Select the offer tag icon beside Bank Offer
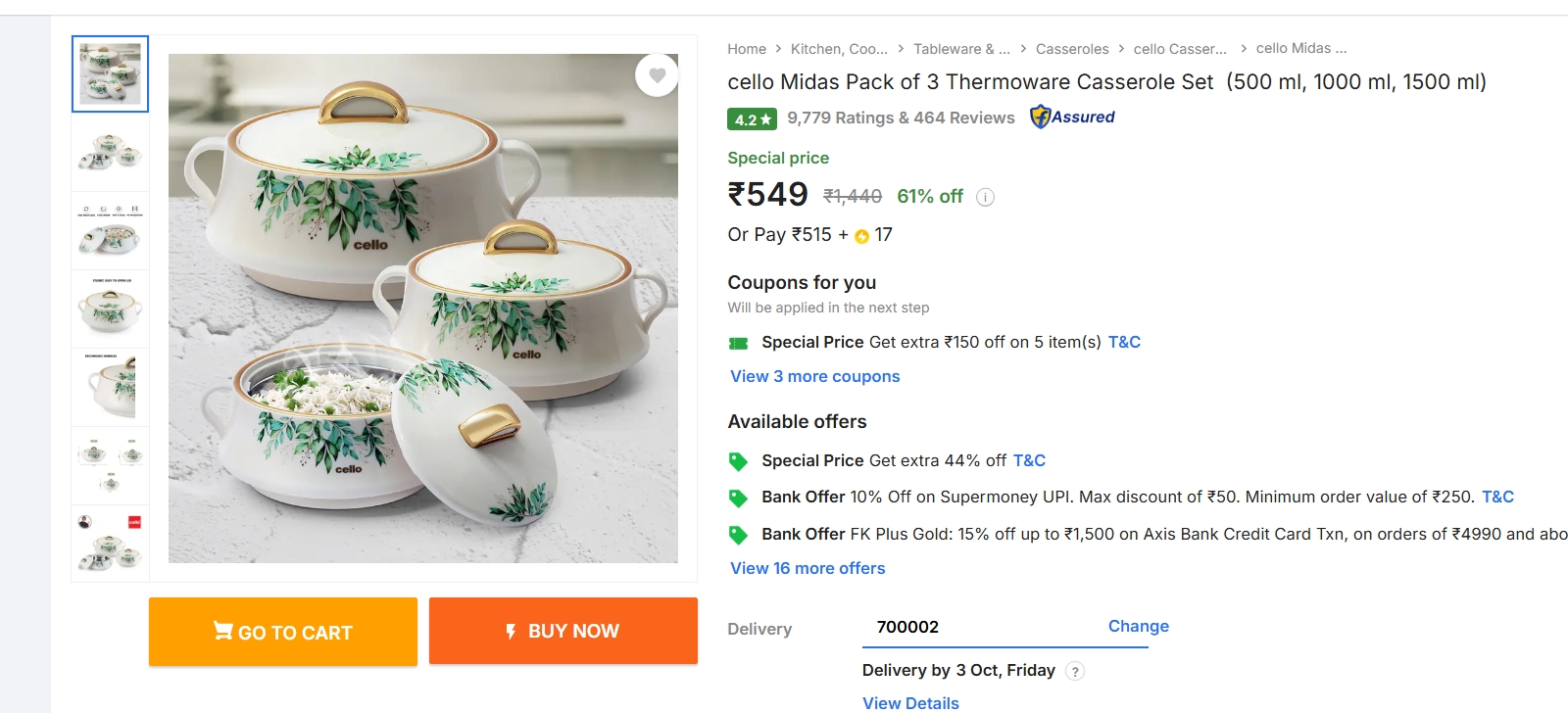 click(x=740, y=497)
